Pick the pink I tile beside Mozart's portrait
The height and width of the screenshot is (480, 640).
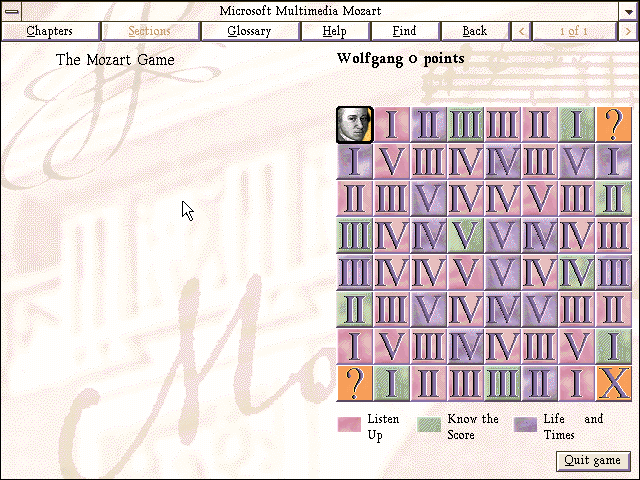(x=391, y=125)
